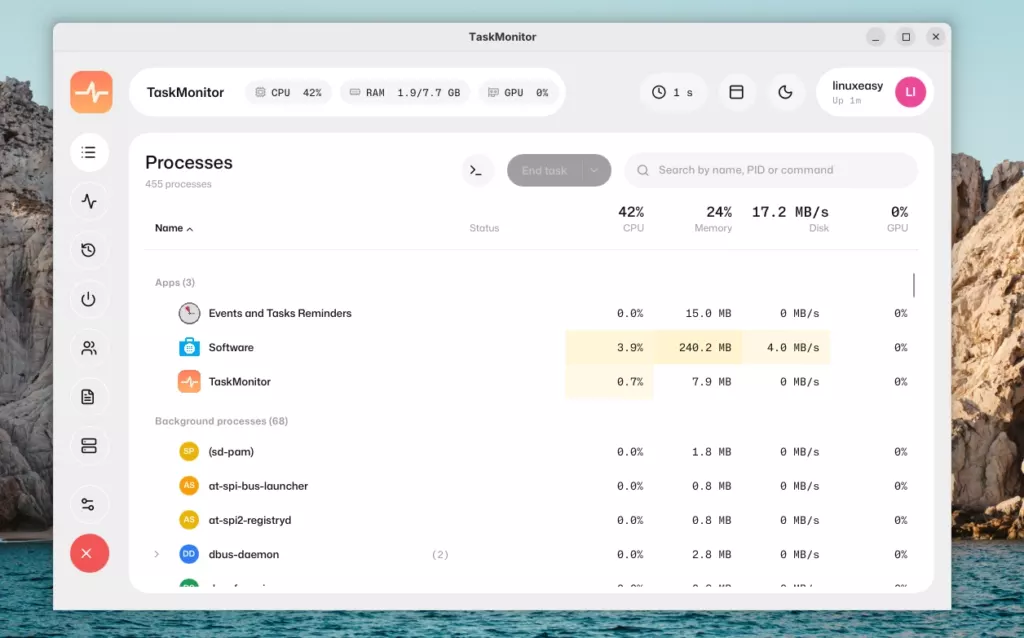This screenshot has width=1024, height=638.
Task: Select the (sd-pam) process row
Action: [531, 452]
